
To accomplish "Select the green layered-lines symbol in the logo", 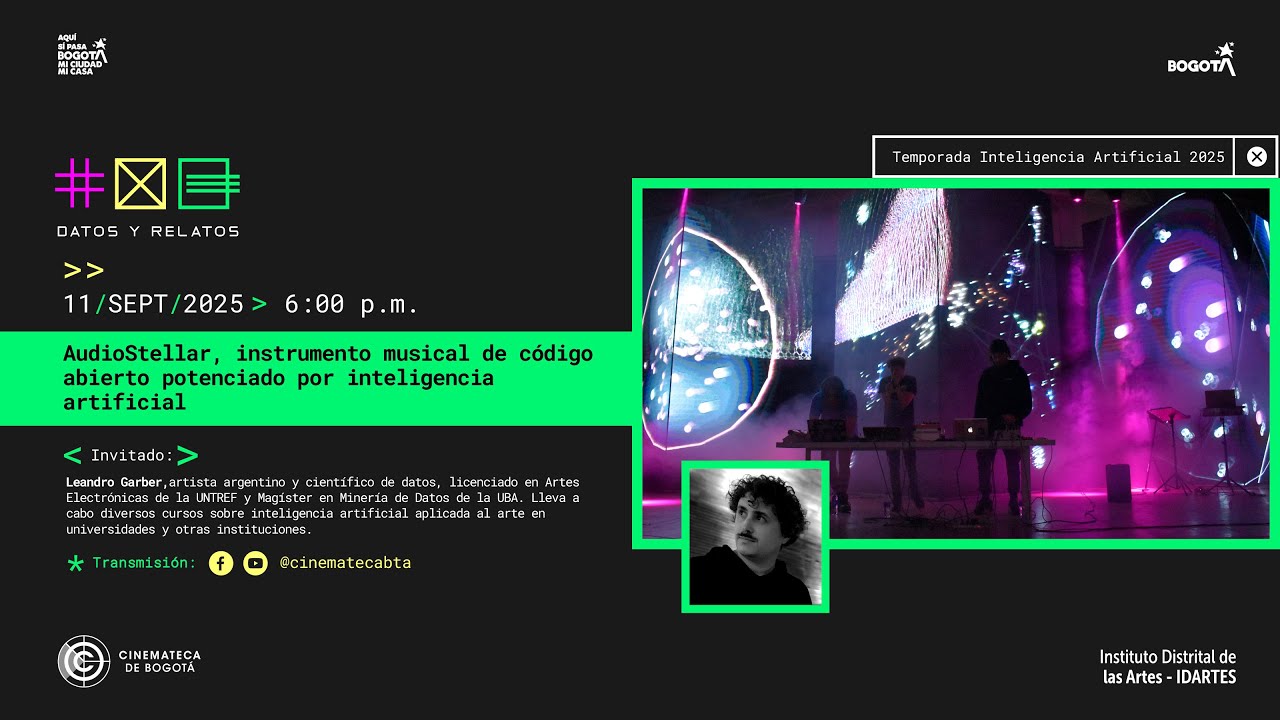I will point(204,184).
